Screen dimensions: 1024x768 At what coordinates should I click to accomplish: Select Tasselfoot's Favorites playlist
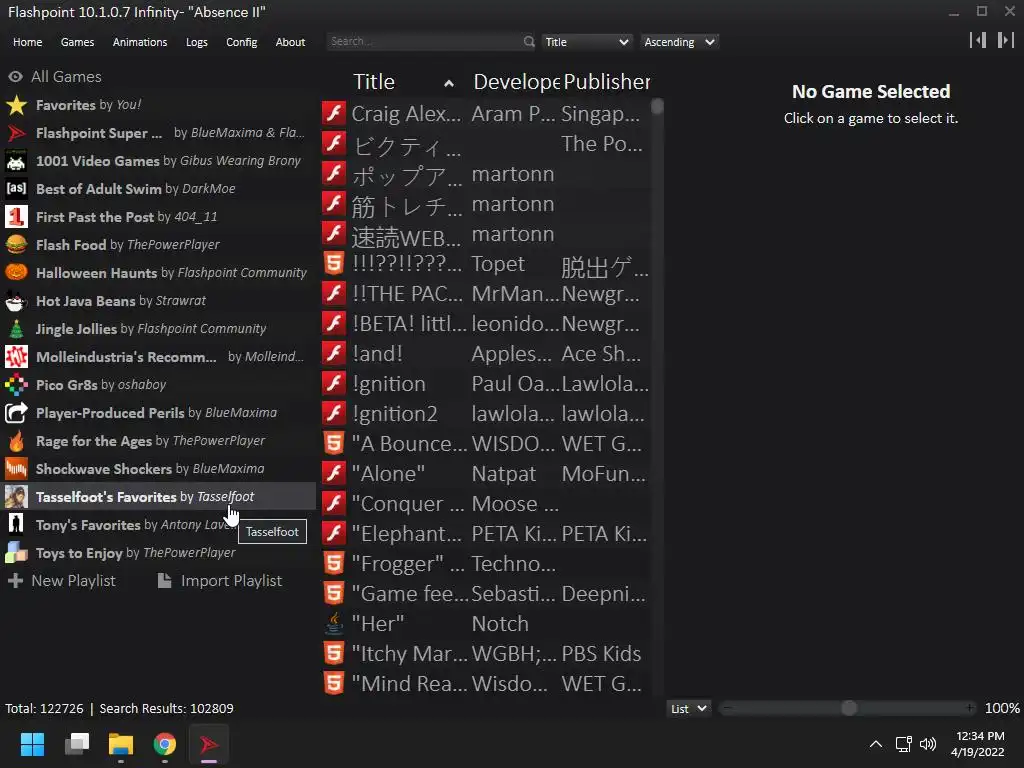159,496
